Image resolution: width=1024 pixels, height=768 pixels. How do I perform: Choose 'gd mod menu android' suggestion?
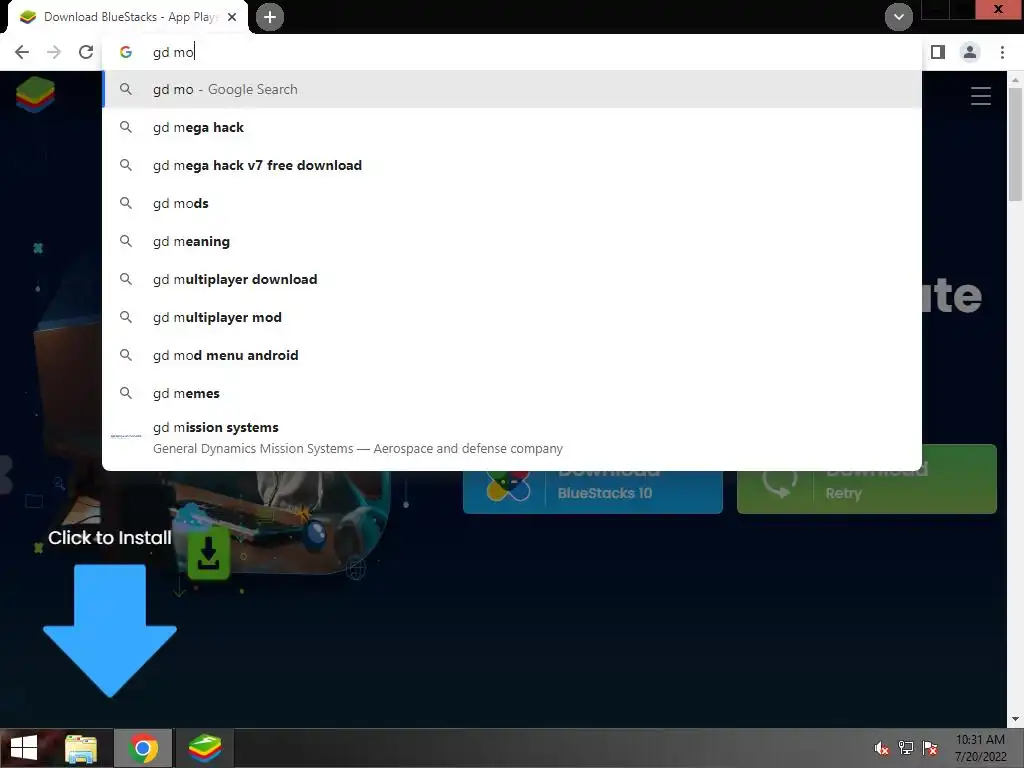(512, 355)
